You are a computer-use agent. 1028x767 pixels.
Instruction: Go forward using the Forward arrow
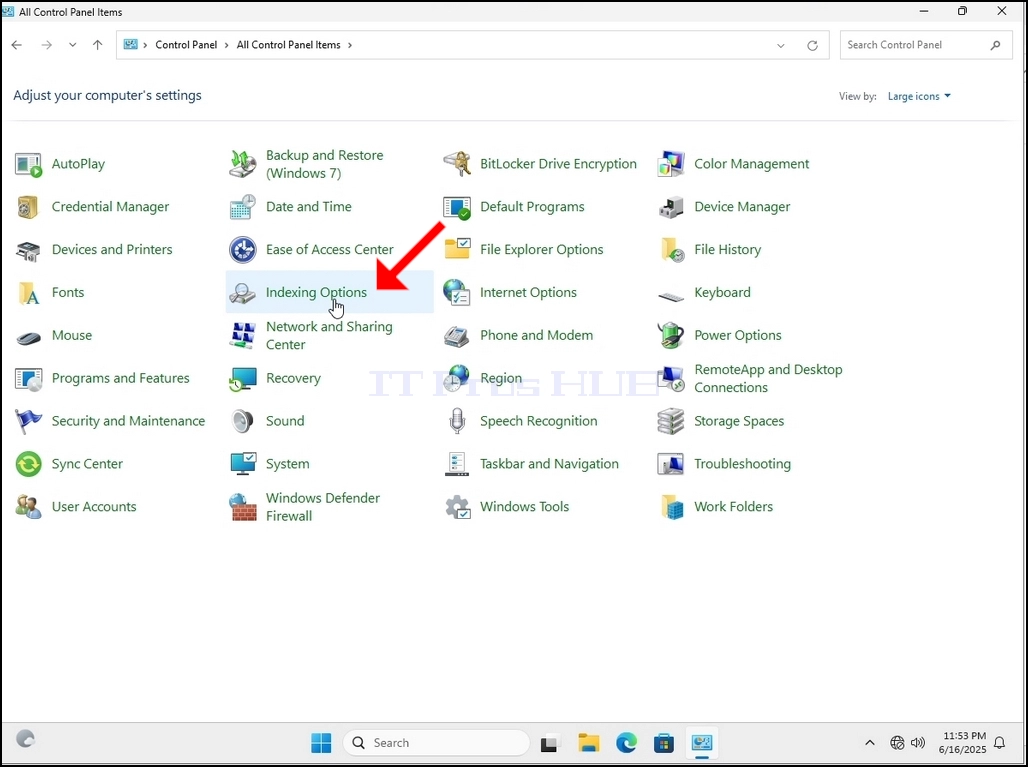point(47,45)
